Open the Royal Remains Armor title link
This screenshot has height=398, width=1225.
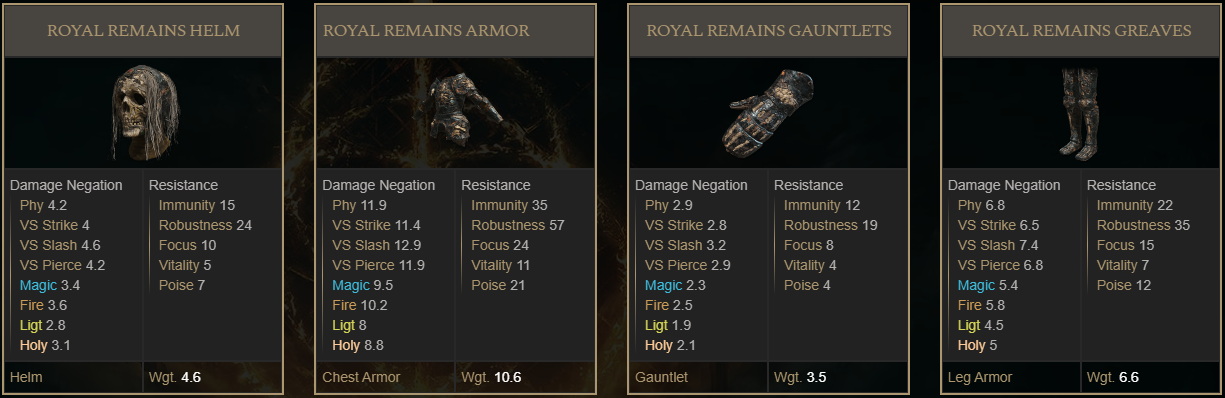[426, 30]
